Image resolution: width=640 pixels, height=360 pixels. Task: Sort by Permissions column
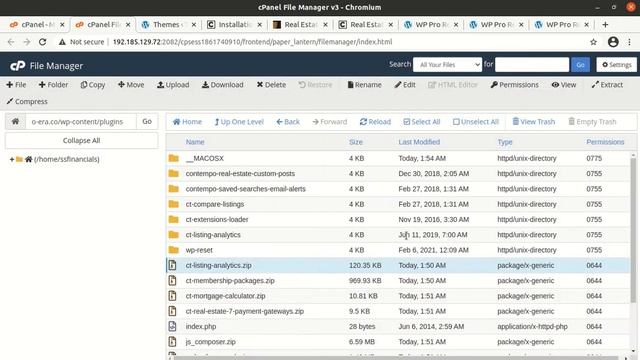[605, 142]
